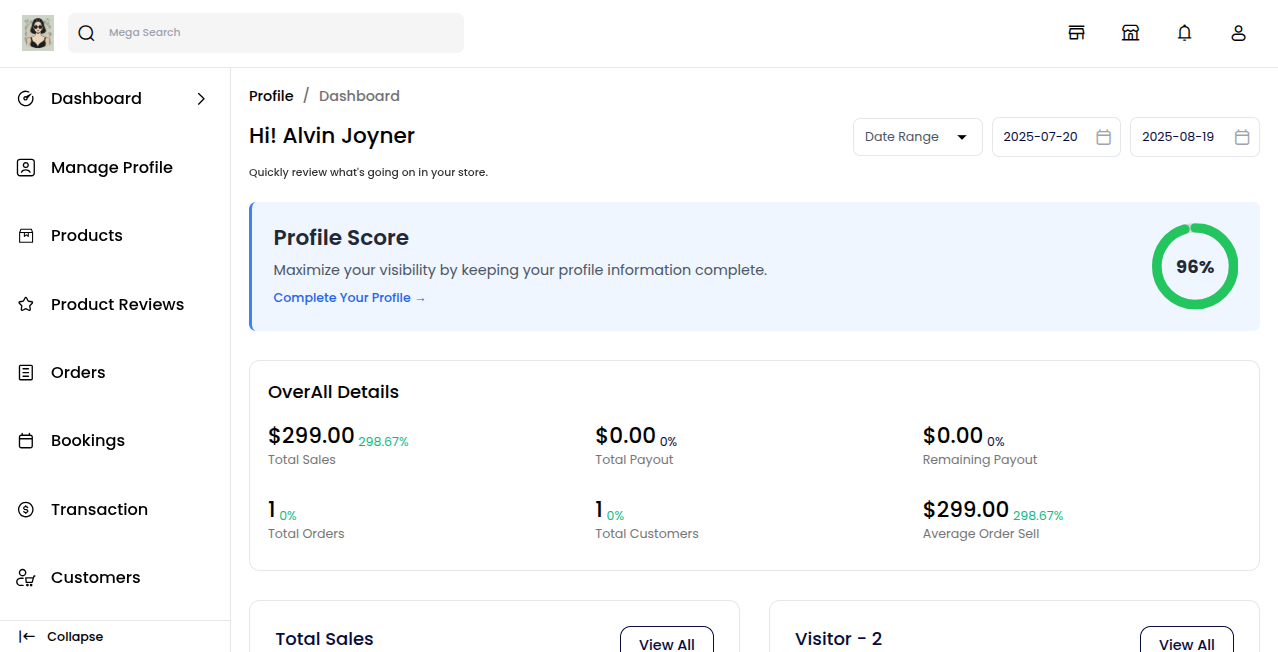Open the storefront icon in the top bar
The height and width of the screenshot is (652, 1278).
click(1076, 32)
